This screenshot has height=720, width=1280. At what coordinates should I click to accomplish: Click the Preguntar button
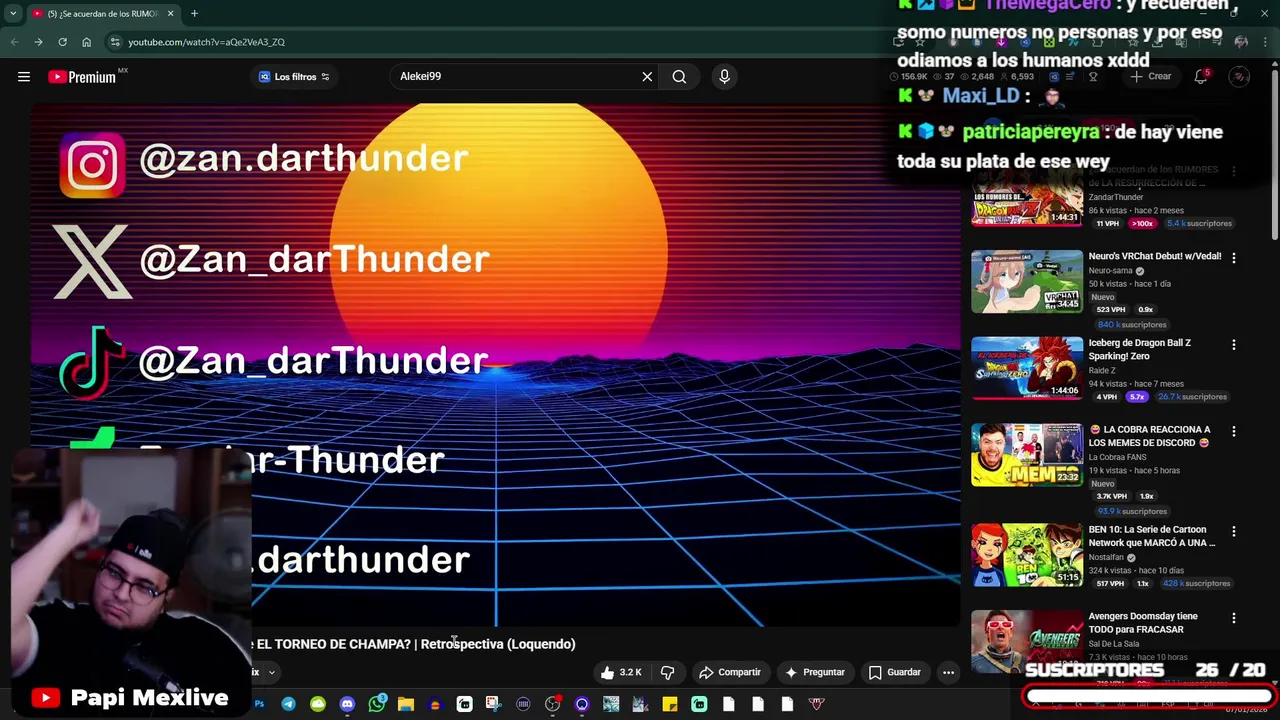(816, 672)
